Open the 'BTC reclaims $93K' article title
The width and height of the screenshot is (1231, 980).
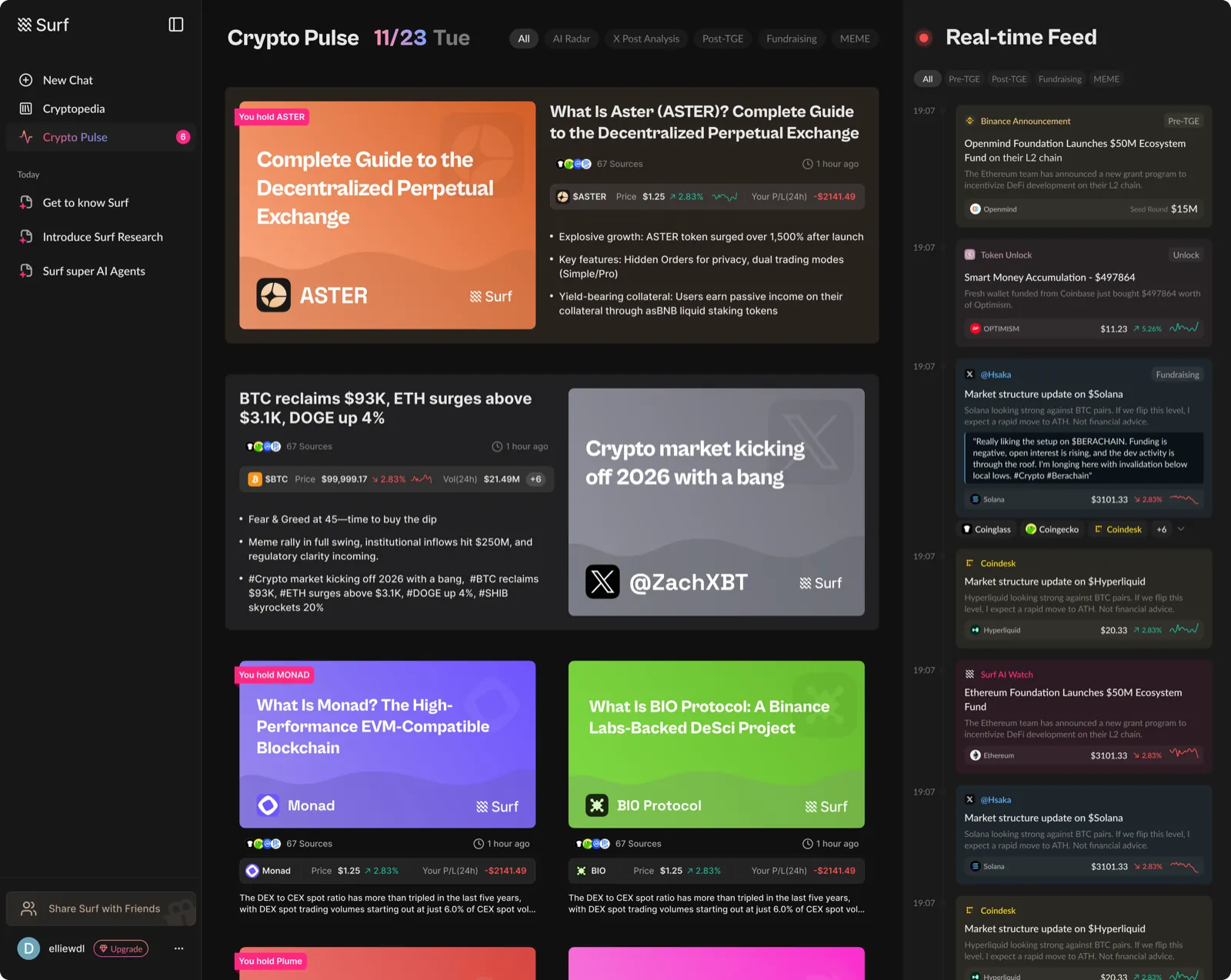[385, 408]
